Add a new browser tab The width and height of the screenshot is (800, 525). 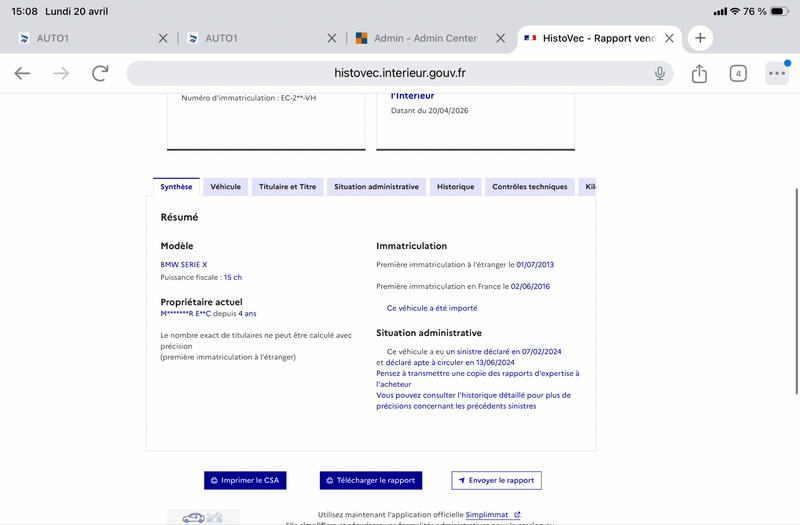click(700, 38)
